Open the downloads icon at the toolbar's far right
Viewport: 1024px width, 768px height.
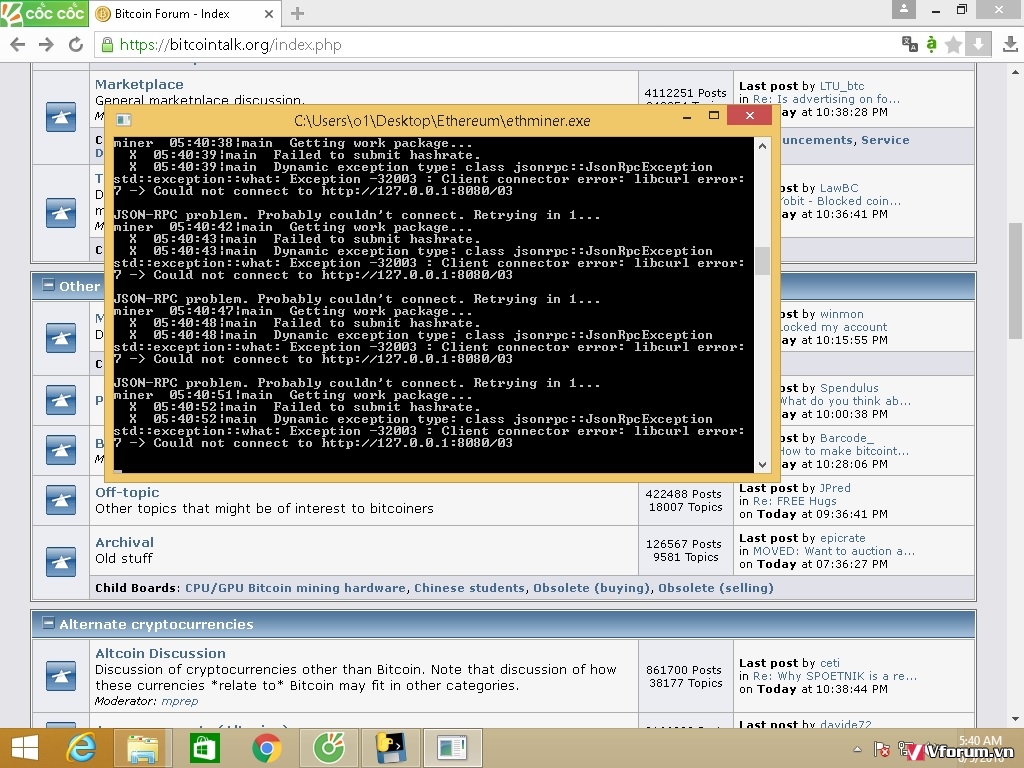tap(1009, 44)
